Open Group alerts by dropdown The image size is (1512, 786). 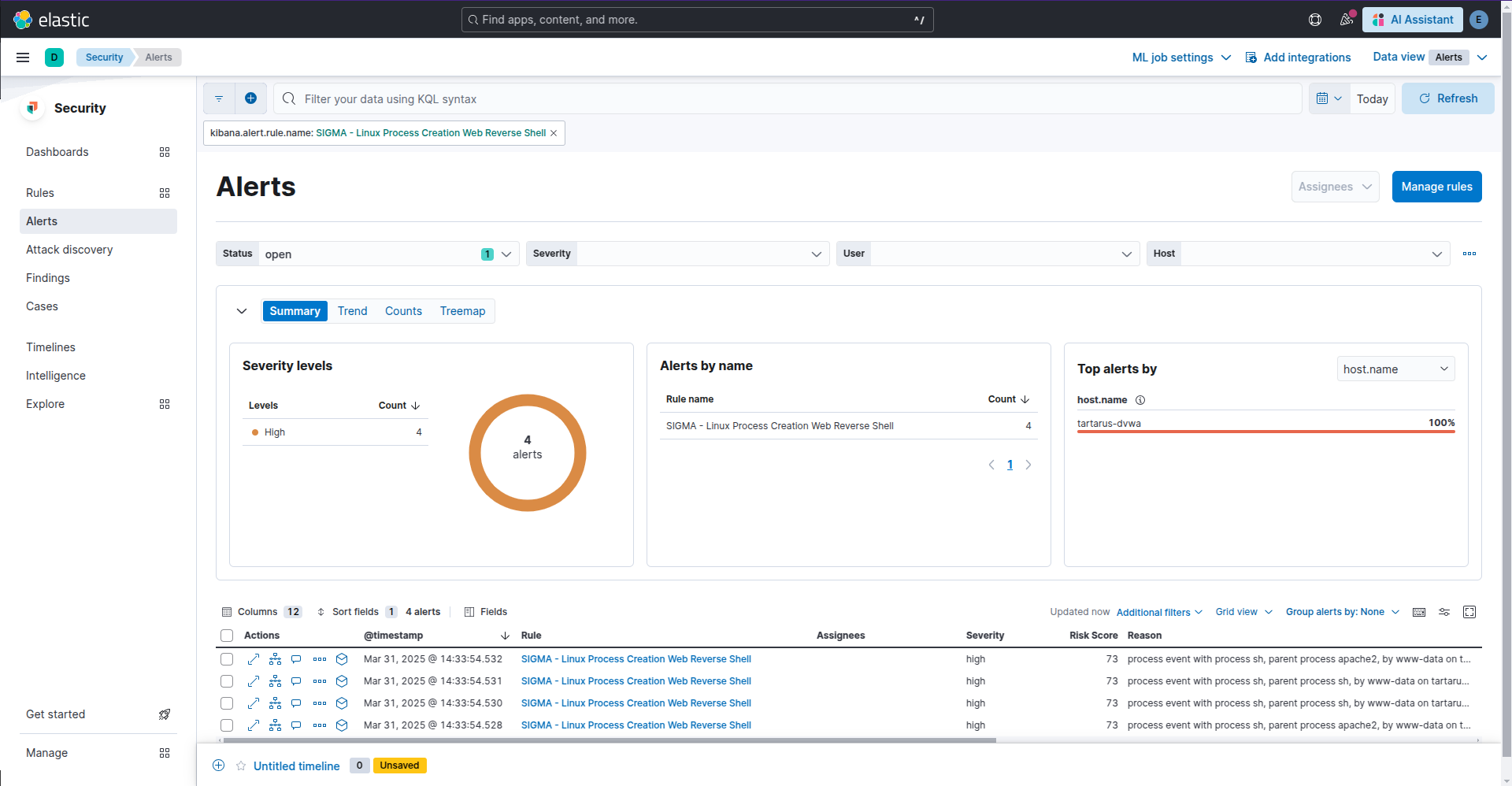click(1342, 612)
